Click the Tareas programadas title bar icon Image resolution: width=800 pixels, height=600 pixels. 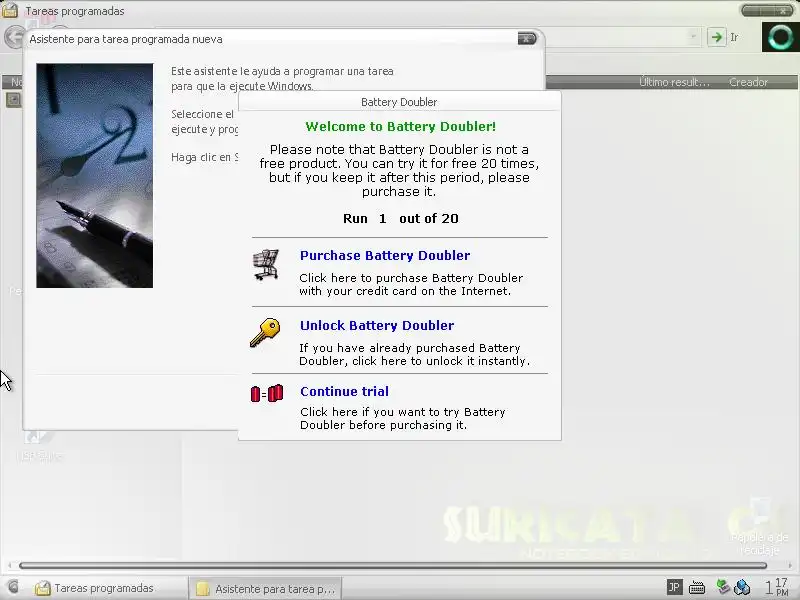pyautogui.click(x=10, y=10)
